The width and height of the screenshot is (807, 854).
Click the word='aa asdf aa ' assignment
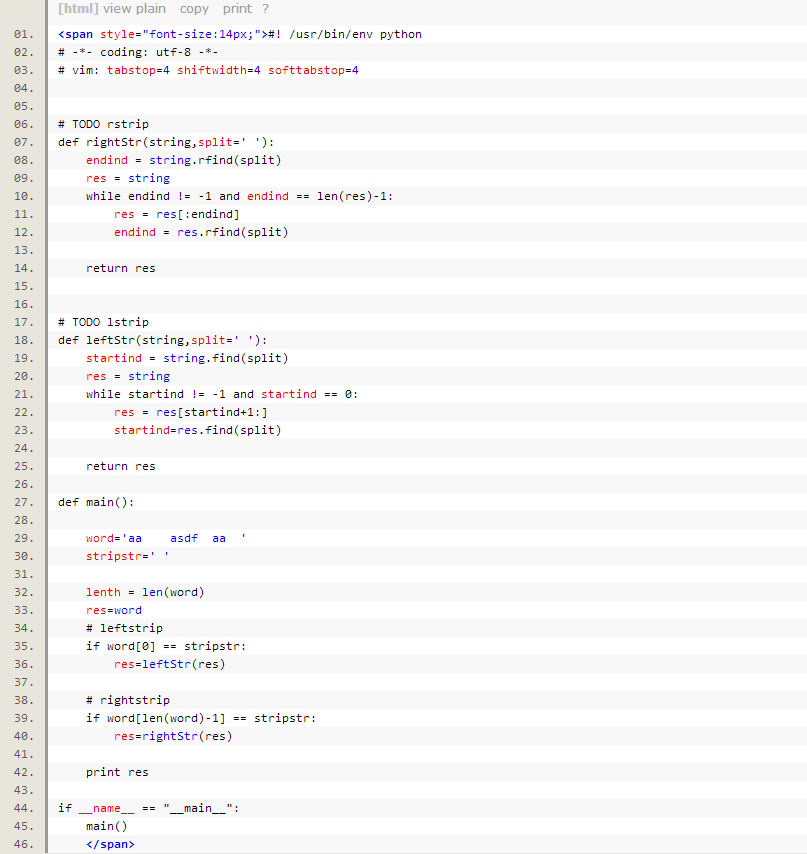[166, 538]
